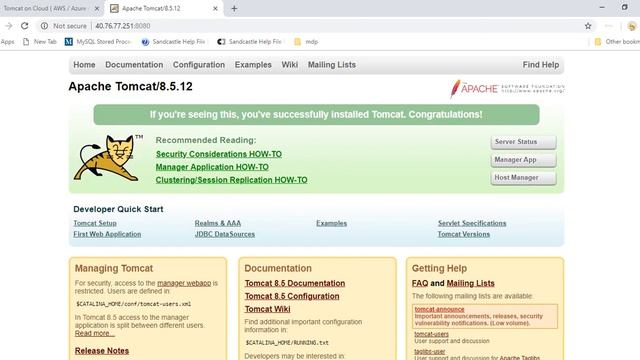Click the address bar URL 40.76.77.251:8080

coord(122,26)
